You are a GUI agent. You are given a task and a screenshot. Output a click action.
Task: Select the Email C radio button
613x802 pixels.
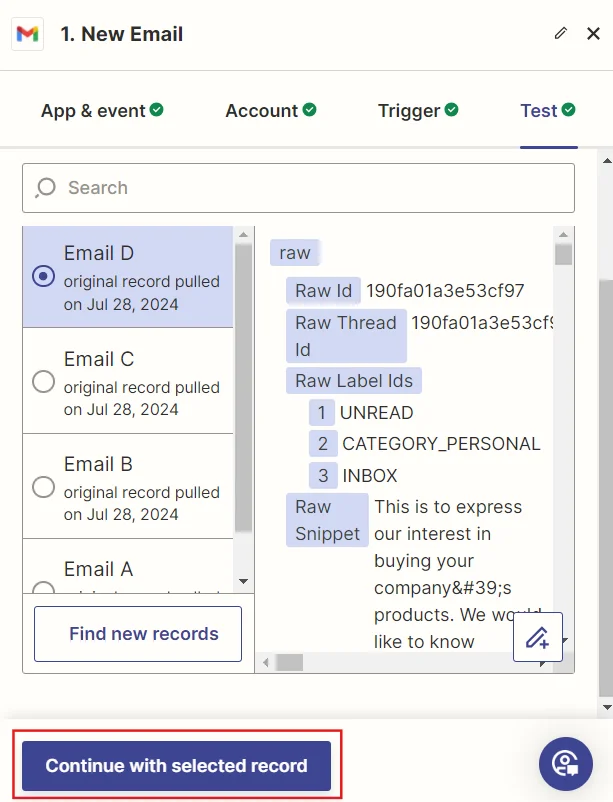click(43, 382)
